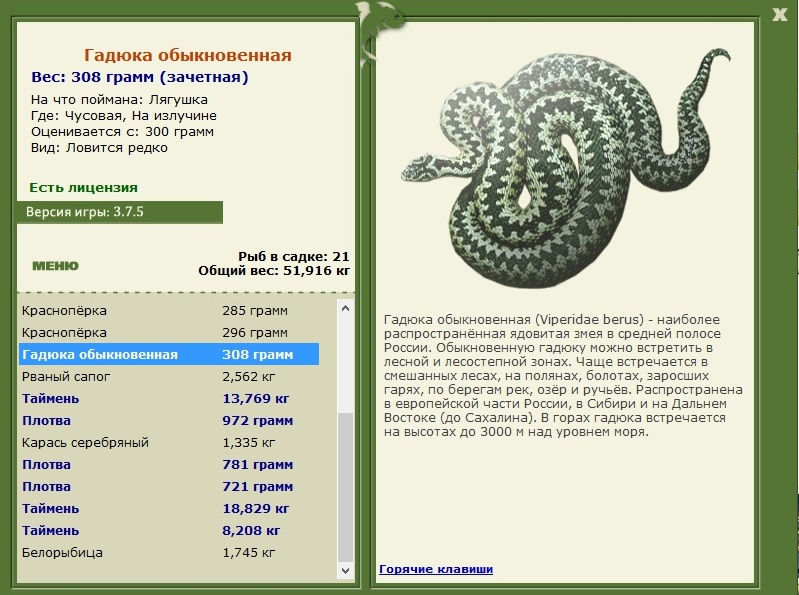Click the viper snake picture

[565, 168]
